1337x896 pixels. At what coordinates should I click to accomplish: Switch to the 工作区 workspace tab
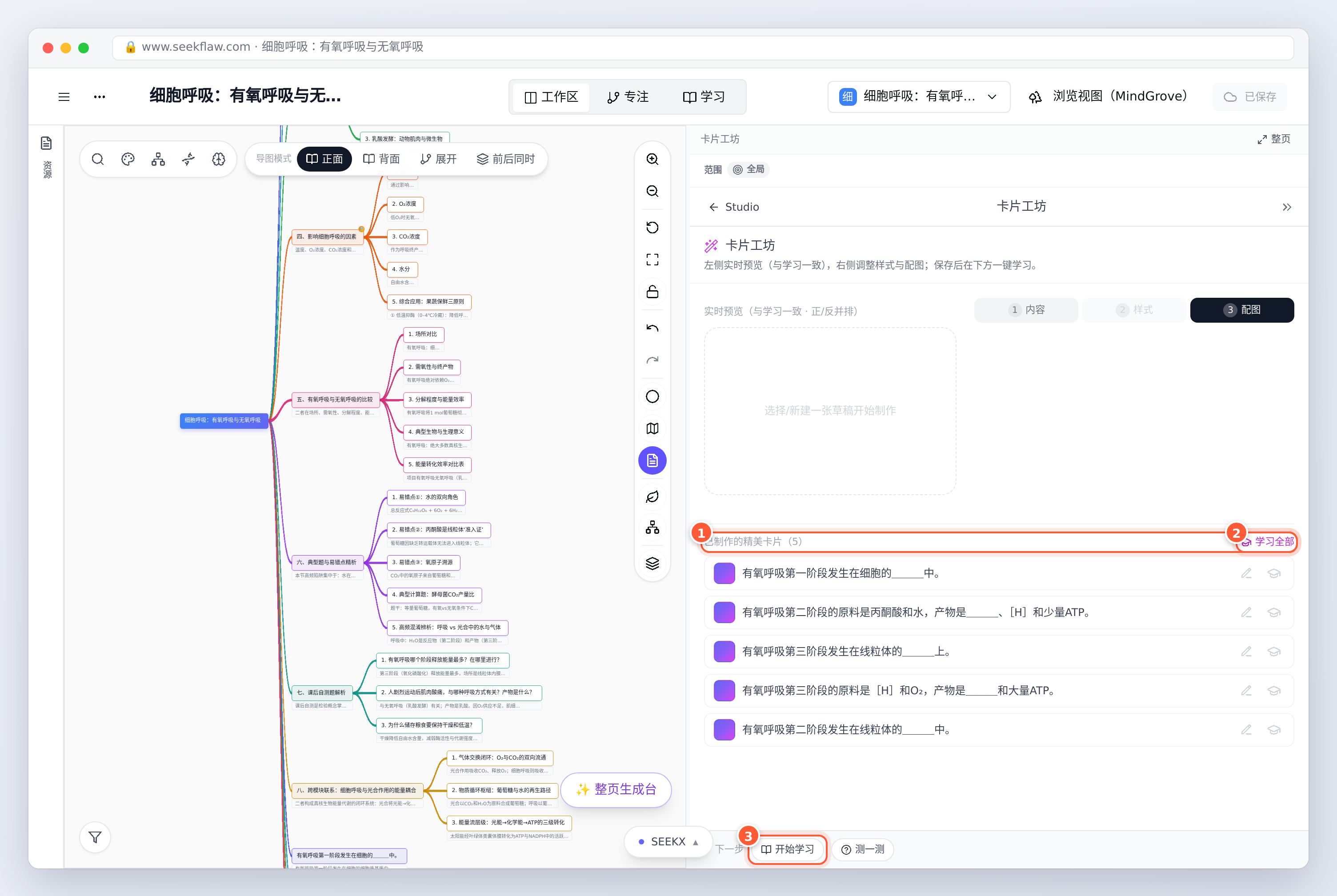[x=551, y=97]
